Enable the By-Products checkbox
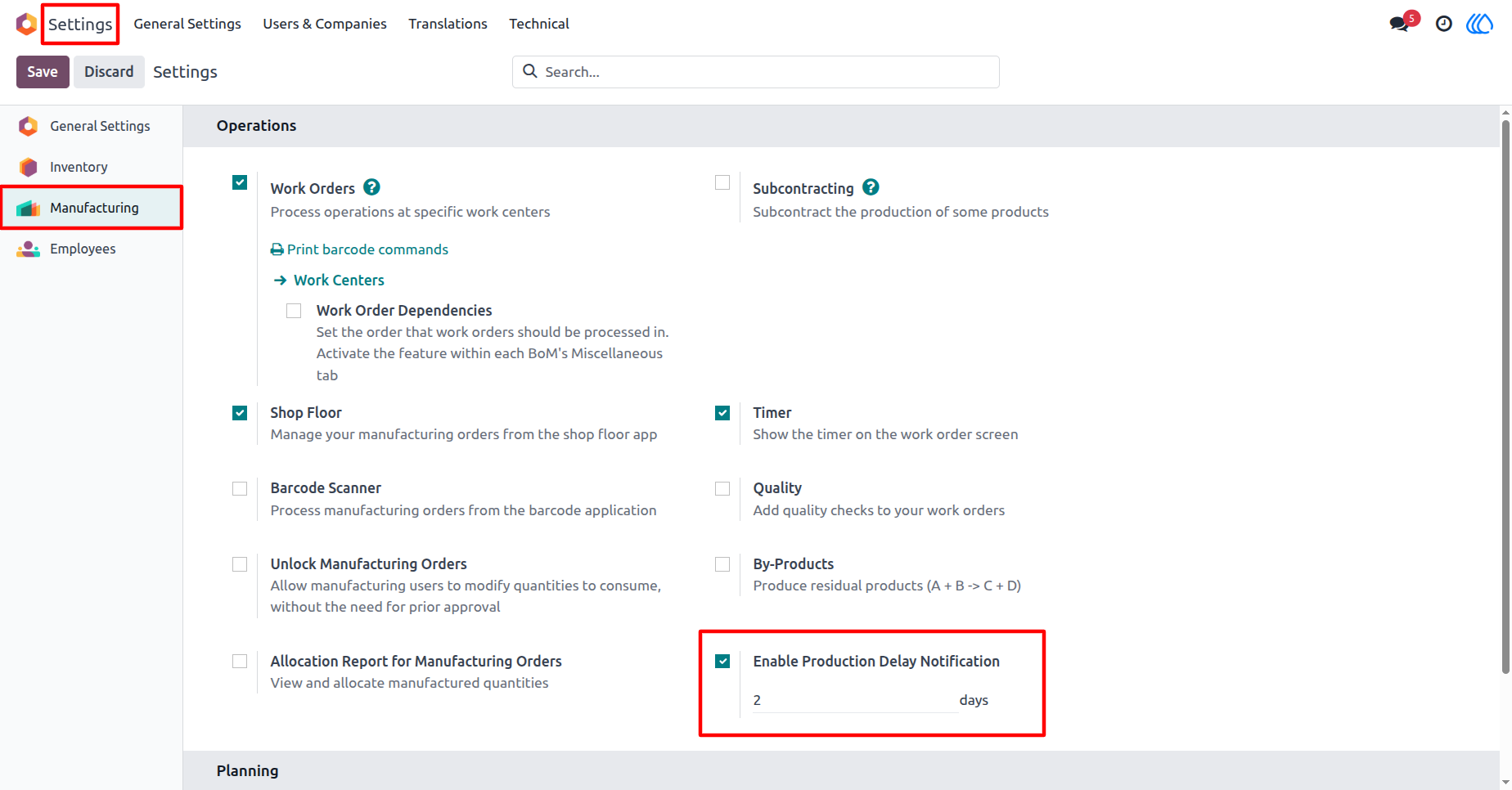Image resolution: width=1512 pixels, height=790 pixels. point(722,564)
